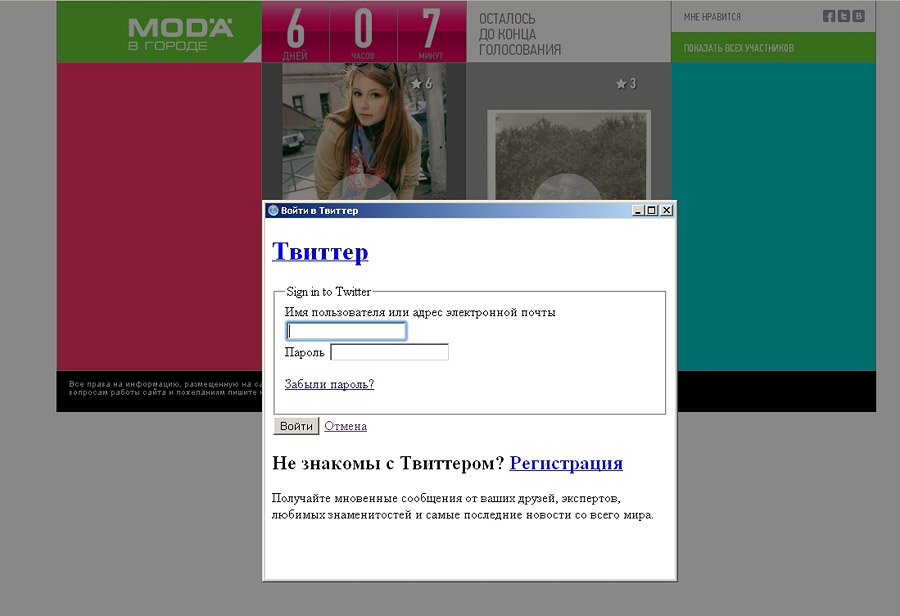Viewport: 900px width, 616px height.
Task: Click the Twitter share icon
Action: coord(844,16)
